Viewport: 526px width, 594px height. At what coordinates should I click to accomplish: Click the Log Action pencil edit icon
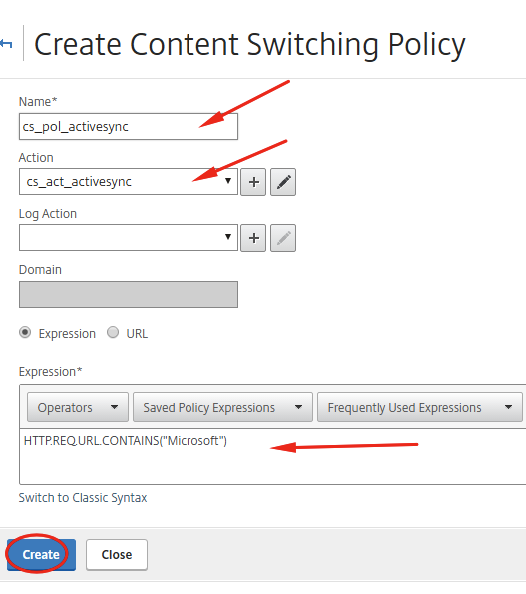tap(283, 238)
